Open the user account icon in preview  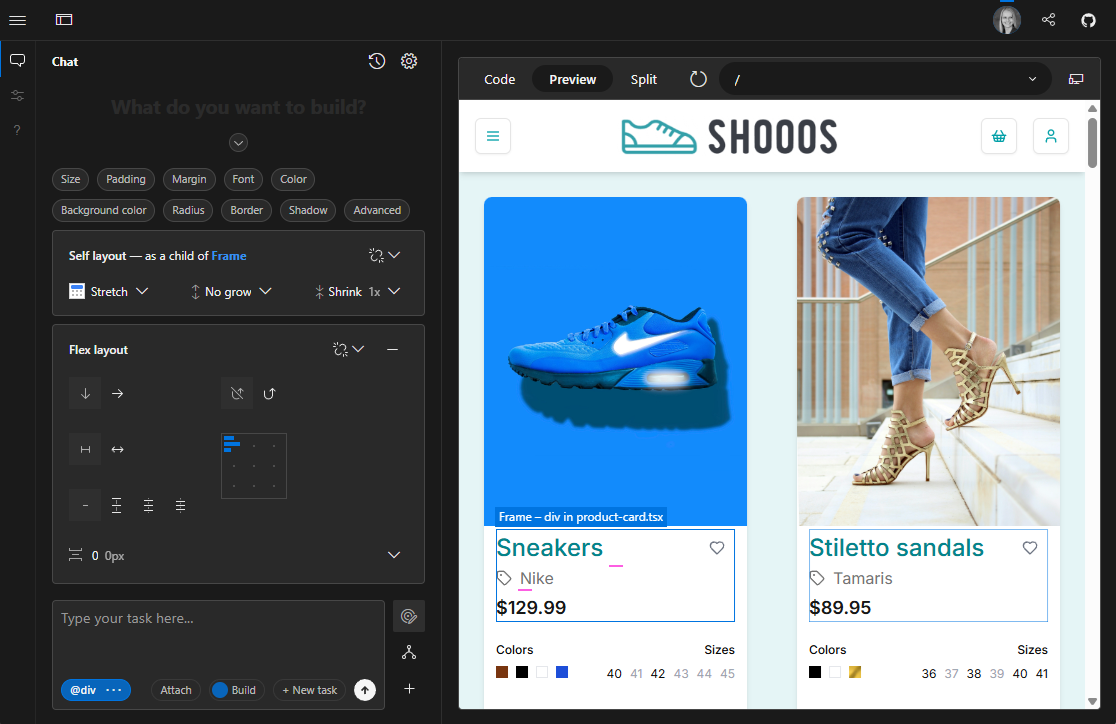[x=1051, y=136]
